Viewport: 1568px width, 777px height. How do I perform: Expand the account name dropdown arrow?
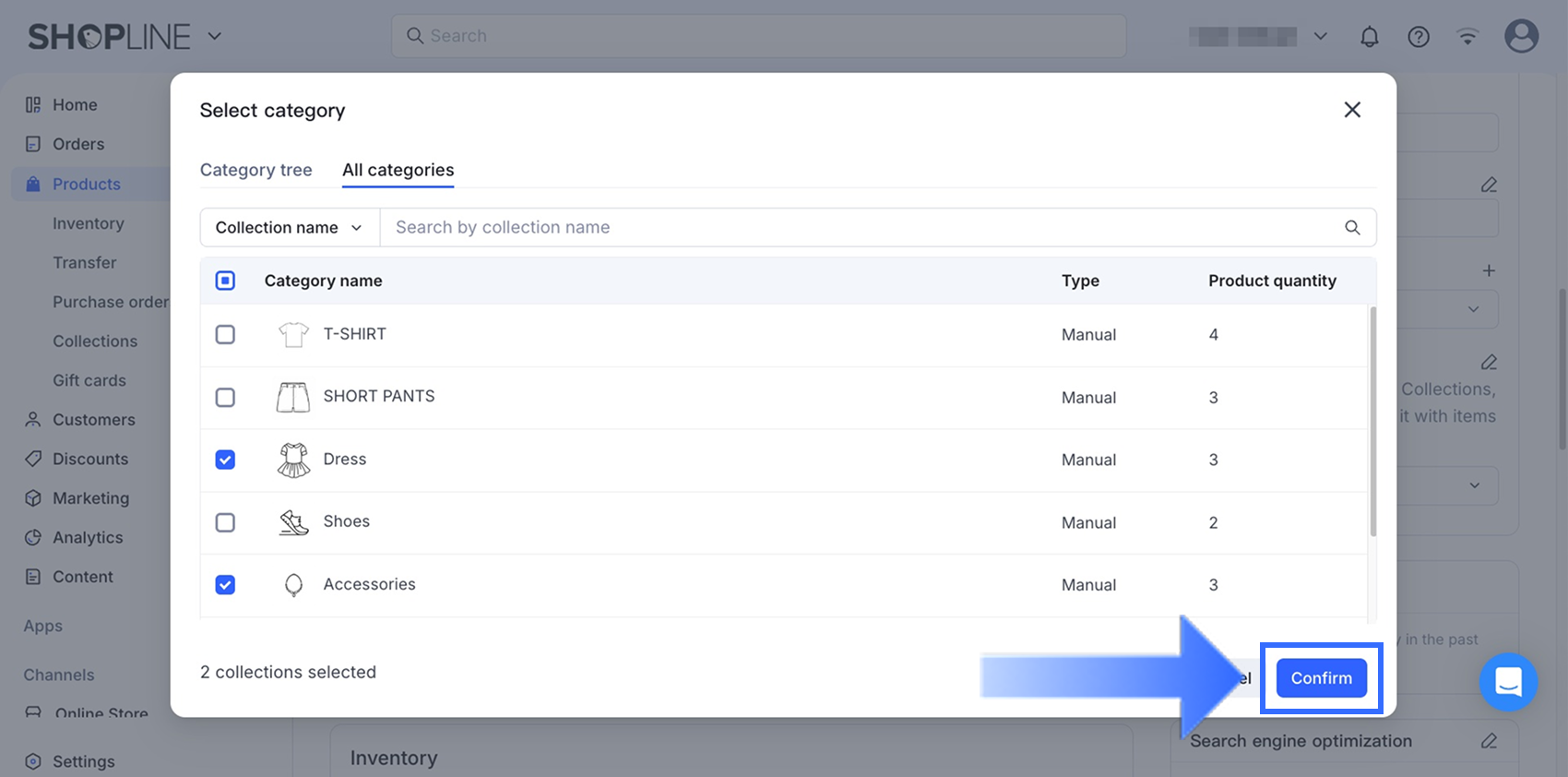click(1321, 37)
